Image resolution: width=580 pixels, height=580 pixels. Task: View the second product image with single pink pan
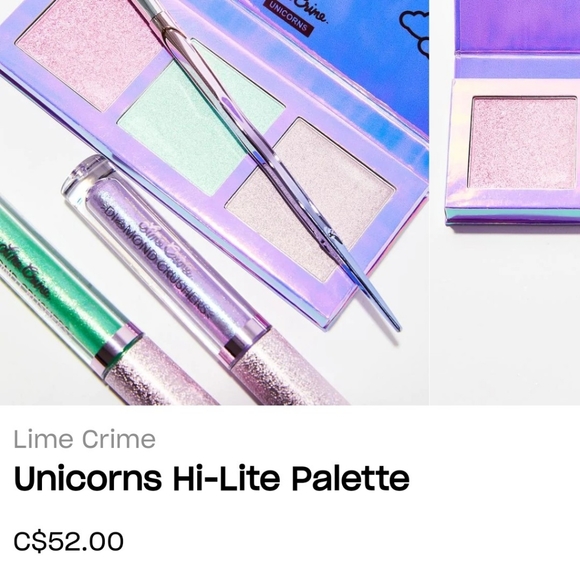505,202
